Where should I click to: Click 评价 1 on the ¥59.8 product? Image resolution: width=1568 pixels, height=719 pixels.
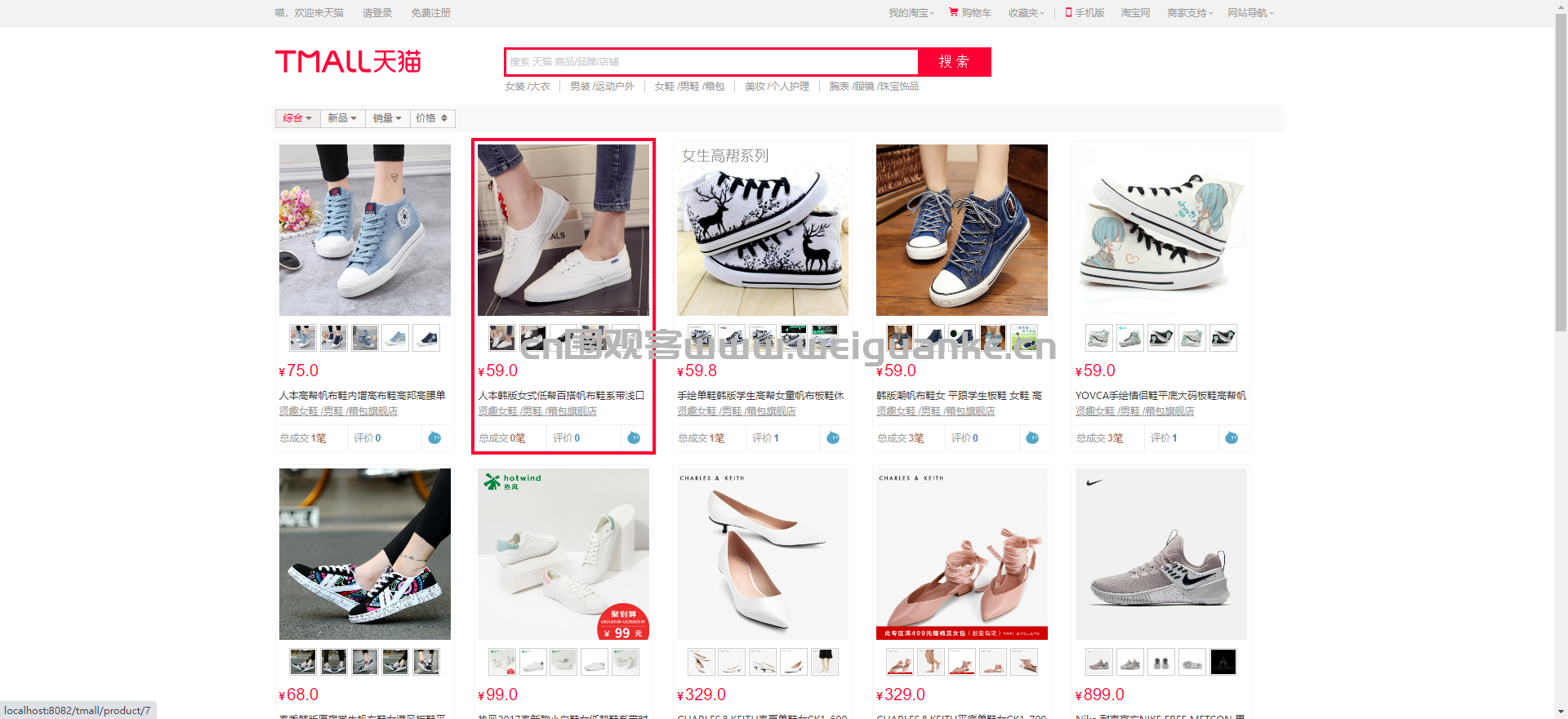pos(765,438)
